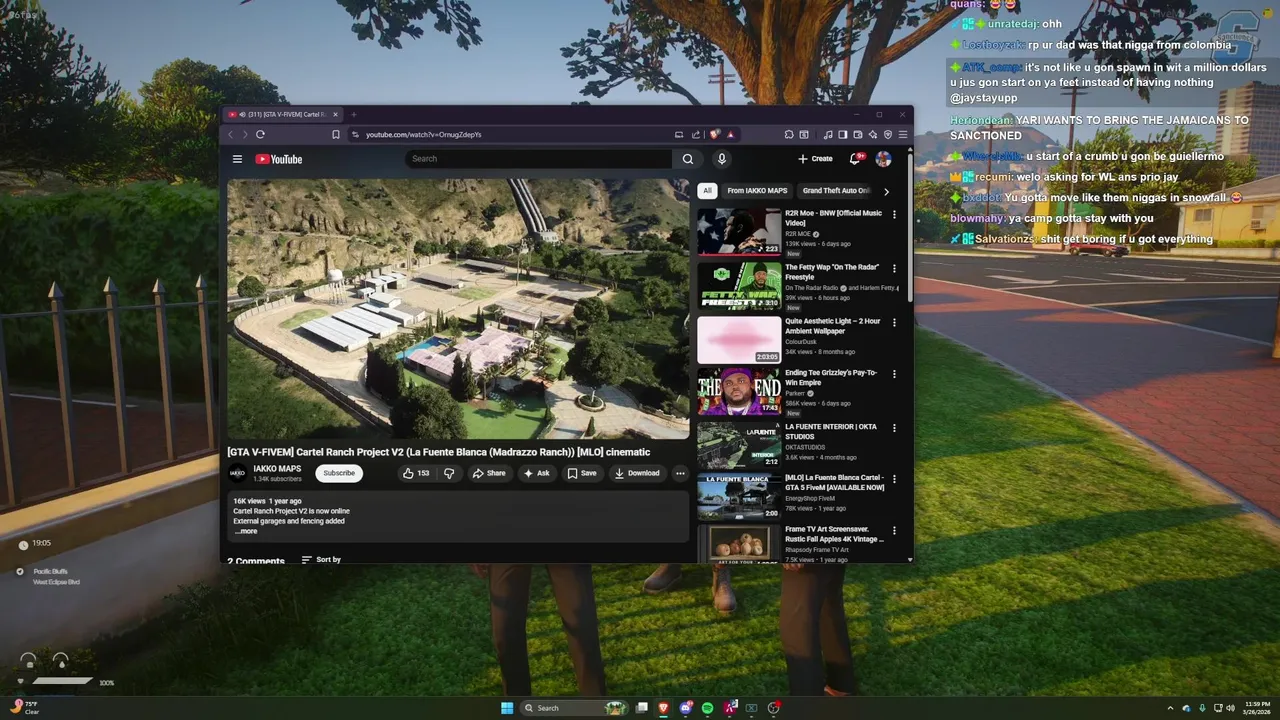Open the La Fuente Blanca Cartel MLO thumbnail
Image resolution: width=1280 pixels, height=720 pixels.
pyautogui.click(x=739, y=496)
